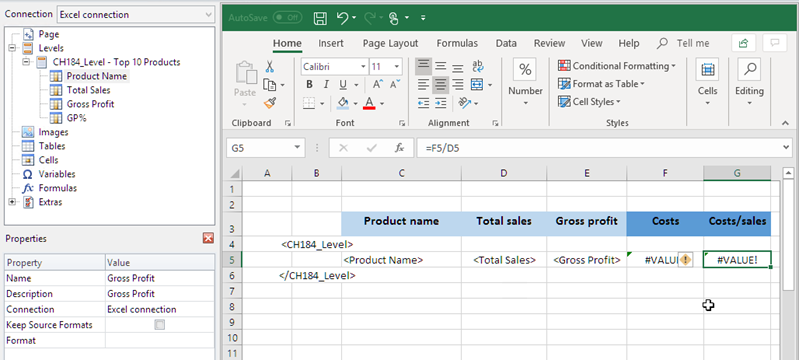Apply Bottom Align to the cell
799x360 pixels.
tap(458, 66)
